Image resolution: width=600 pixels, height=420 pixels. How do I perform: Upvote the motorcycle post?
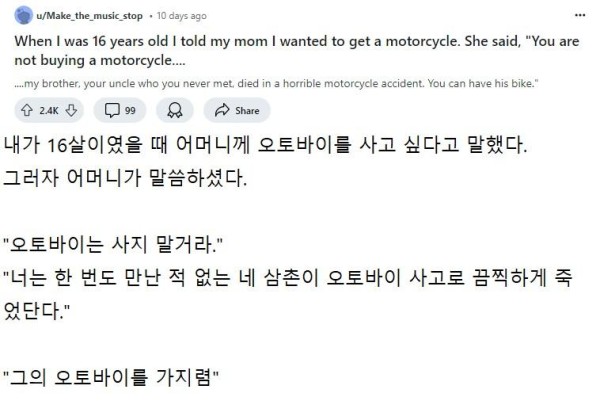[26, 111]
